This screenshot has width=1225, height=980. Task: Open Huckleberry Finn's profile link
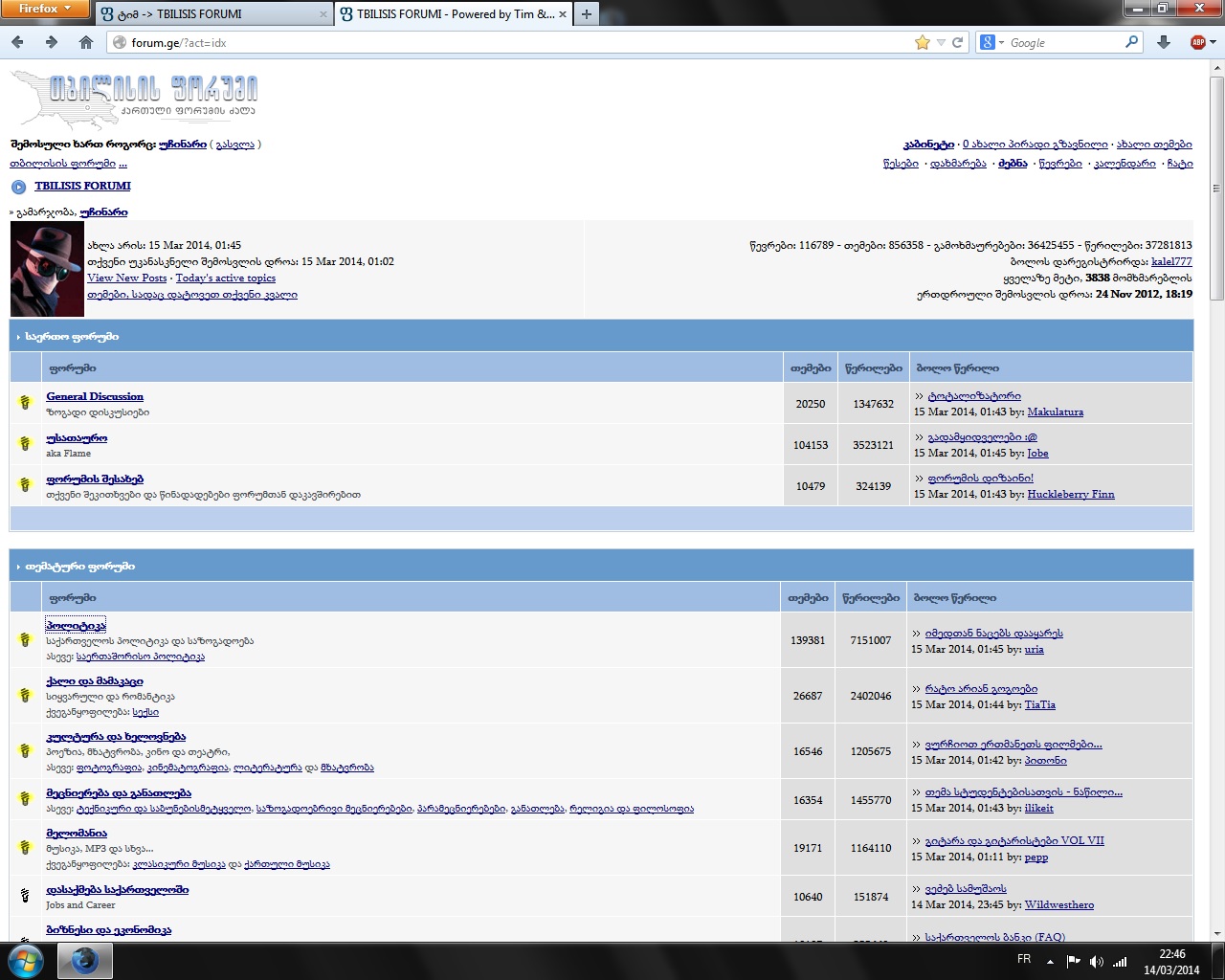click(1071, 494)
